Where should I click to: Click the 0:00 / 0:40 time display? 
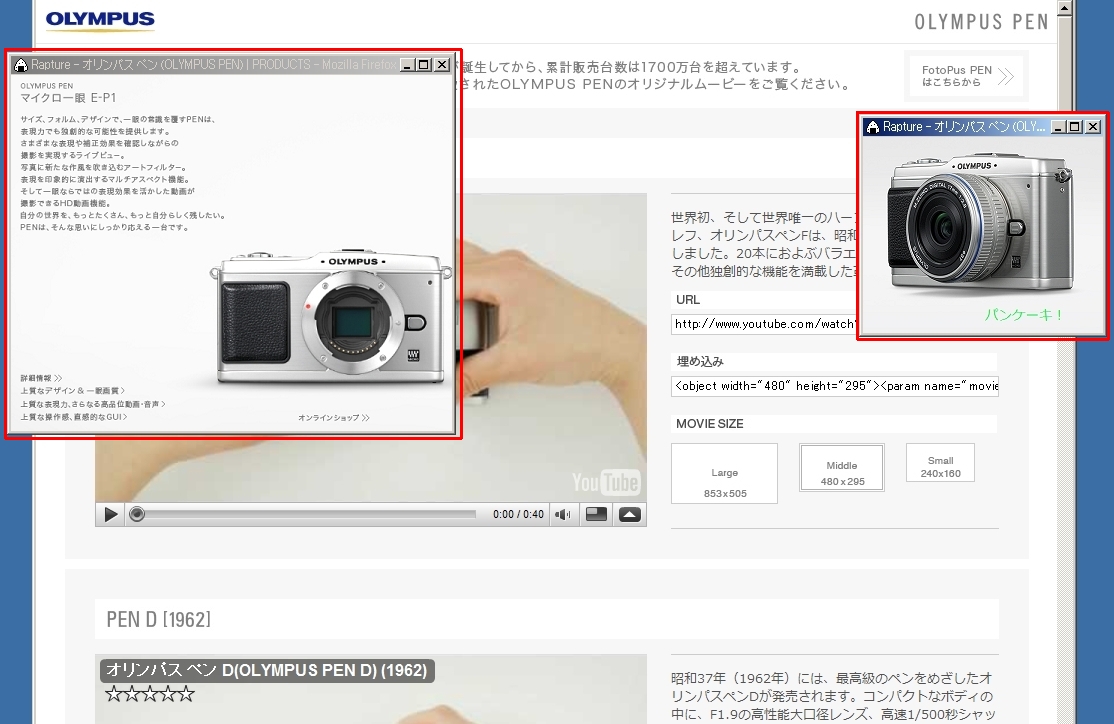pos(518,514)
